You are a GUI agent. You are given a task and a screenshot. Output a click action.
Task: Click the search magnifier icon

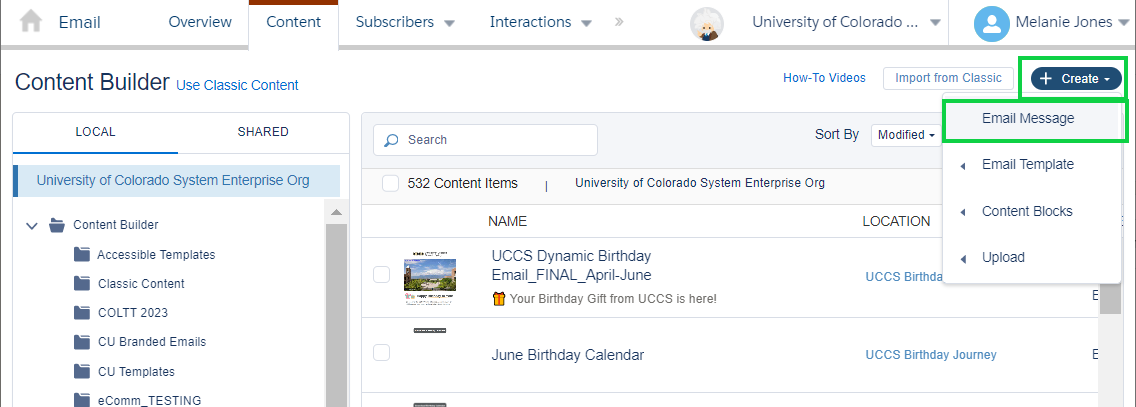[x=391, y=140]
